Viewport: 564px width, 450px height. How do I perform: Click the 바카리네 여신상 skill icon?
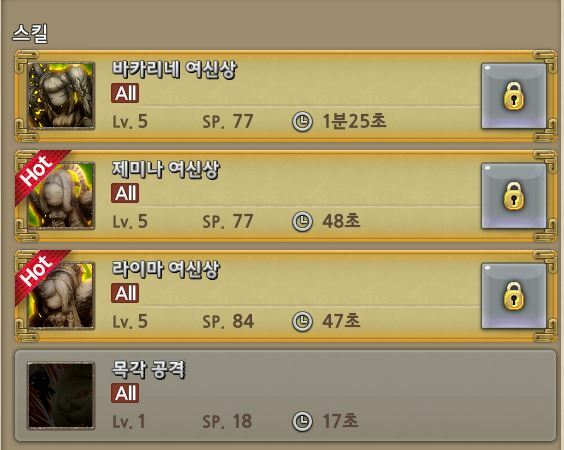click(x=61, y=96)
